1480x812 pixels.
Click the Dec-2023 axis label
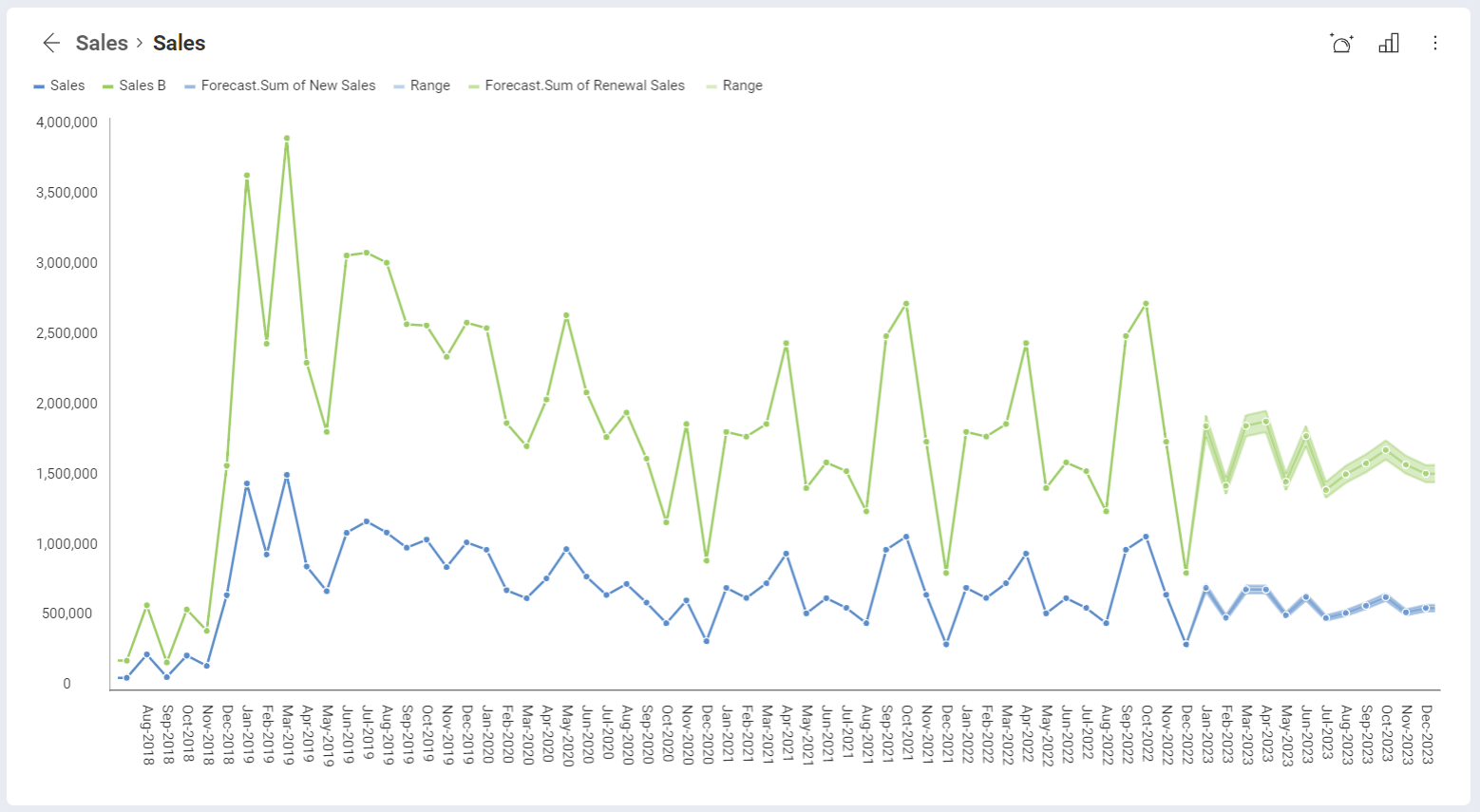(1427, 735)
